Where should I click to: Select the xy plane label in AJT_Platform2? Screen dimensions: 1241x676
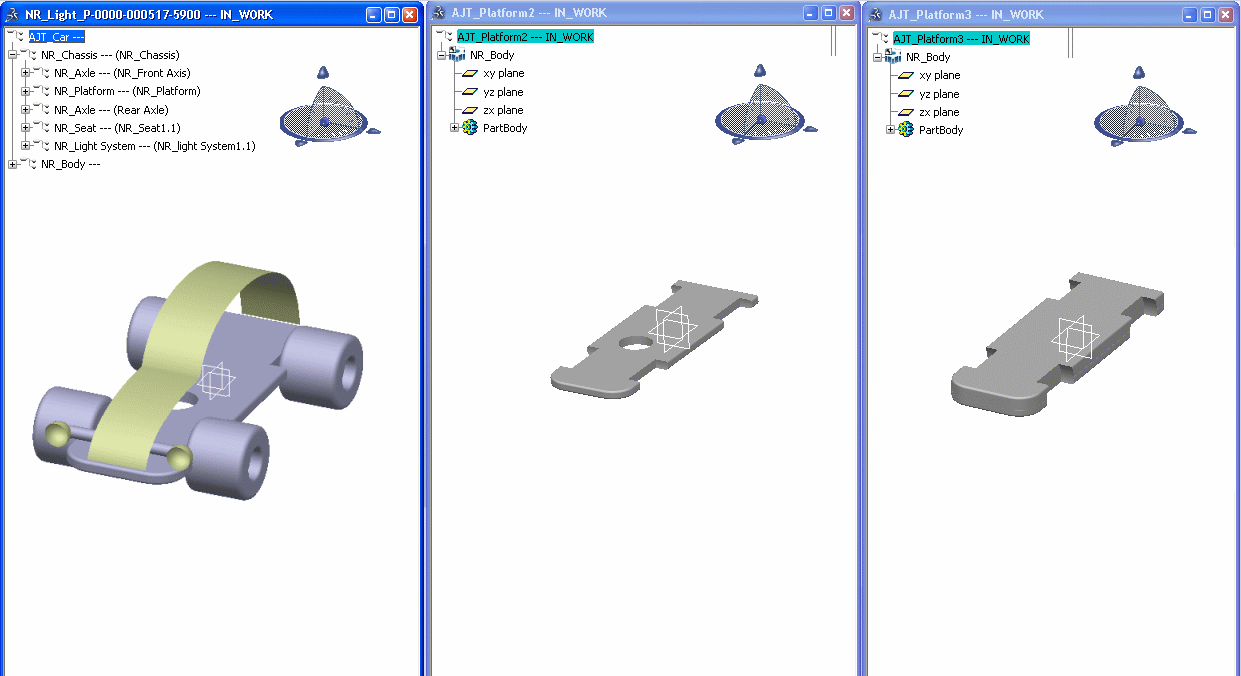504,73
